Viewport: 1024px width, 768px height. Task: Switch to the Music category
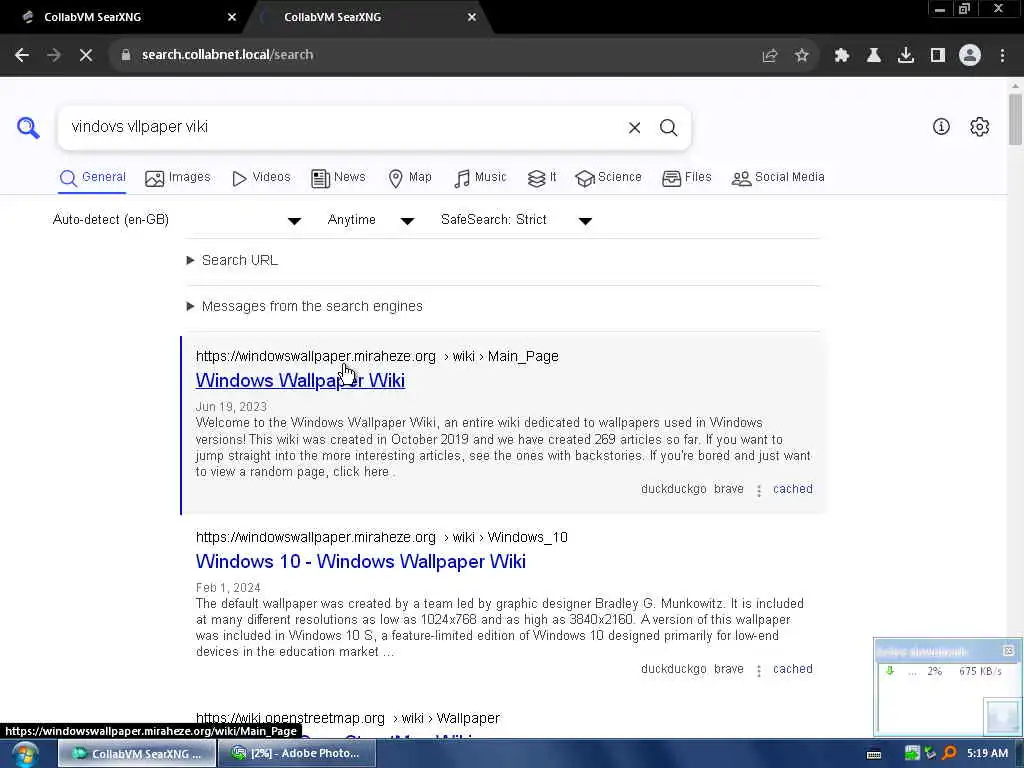tap(480, 177)
